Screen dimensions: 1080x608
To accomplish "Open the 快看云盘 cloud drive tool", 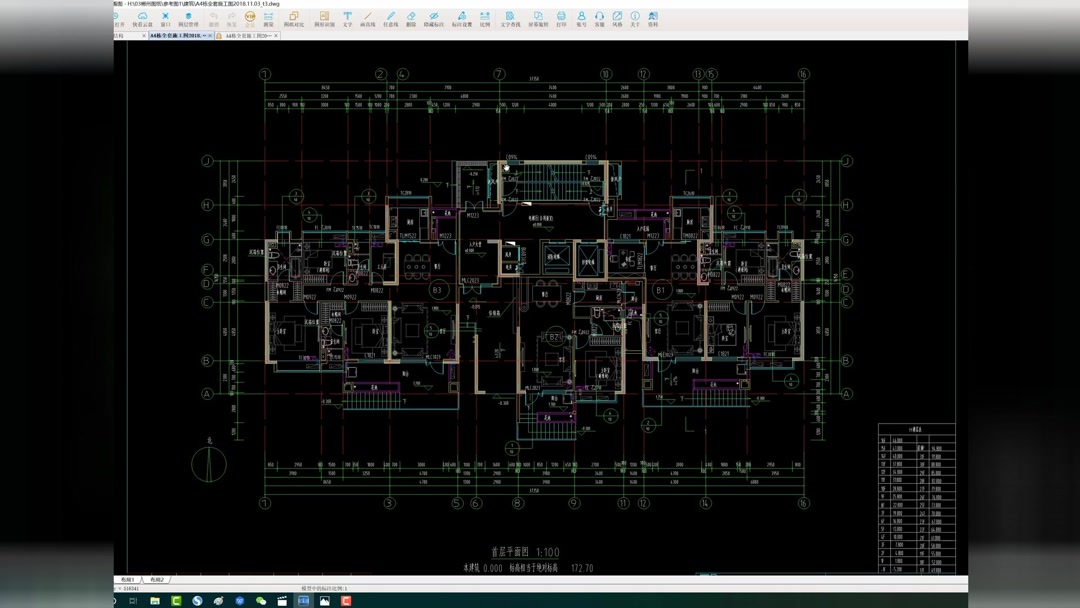I will 143,19.
